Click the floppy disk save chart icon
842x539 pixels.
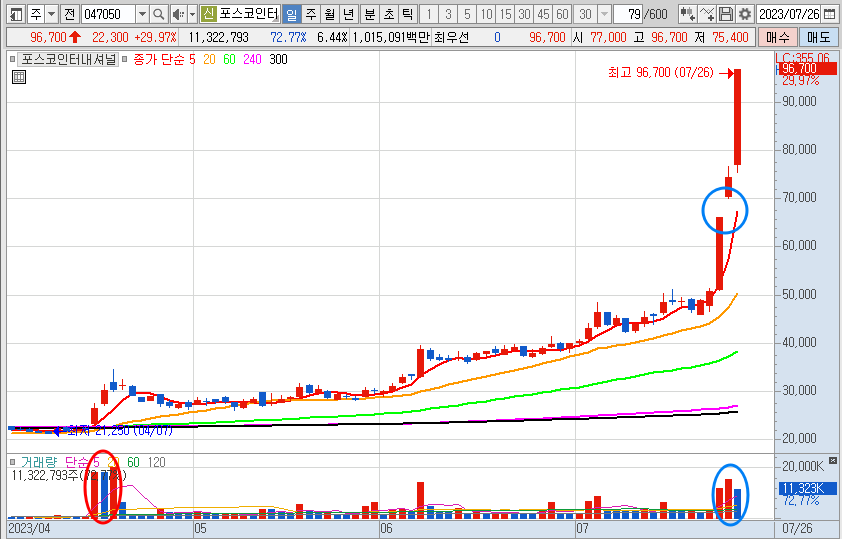click(726, 14)
